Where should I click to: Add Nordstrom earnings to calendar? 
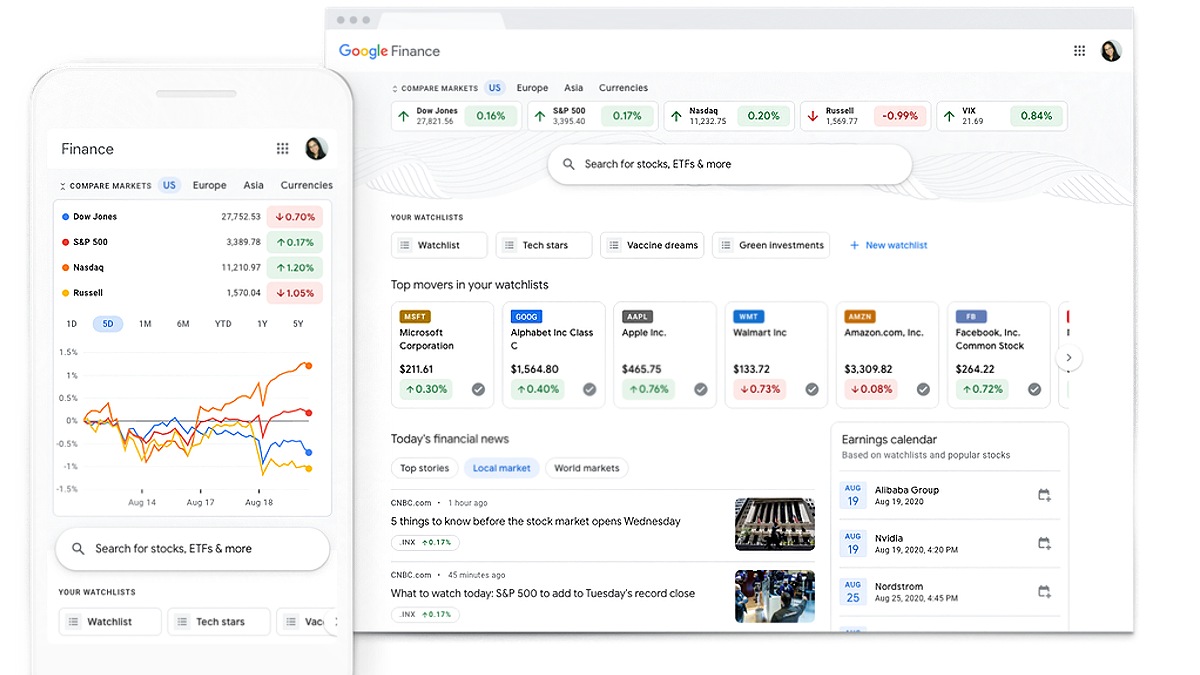point(1044,591)
